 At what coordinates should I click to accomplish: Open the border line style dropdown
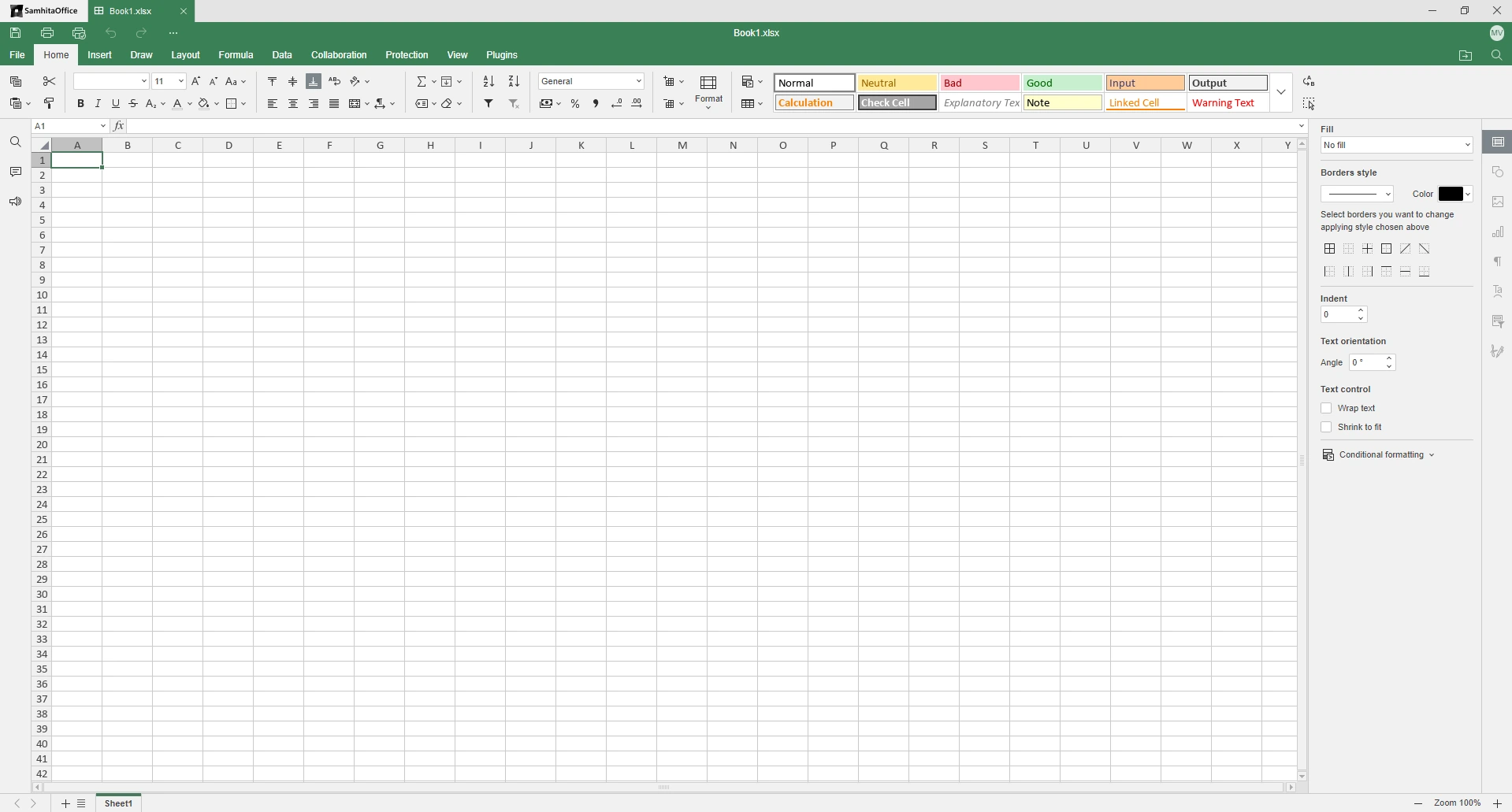(1357, 194)
